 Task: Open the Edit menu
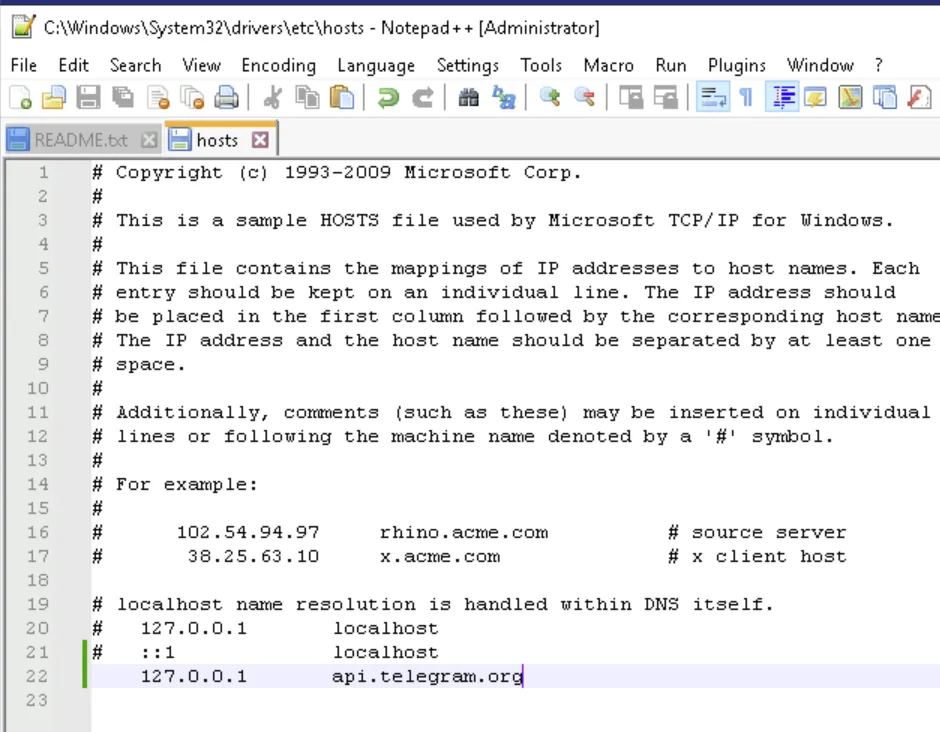pyautogui.click(x=74, y=65)
